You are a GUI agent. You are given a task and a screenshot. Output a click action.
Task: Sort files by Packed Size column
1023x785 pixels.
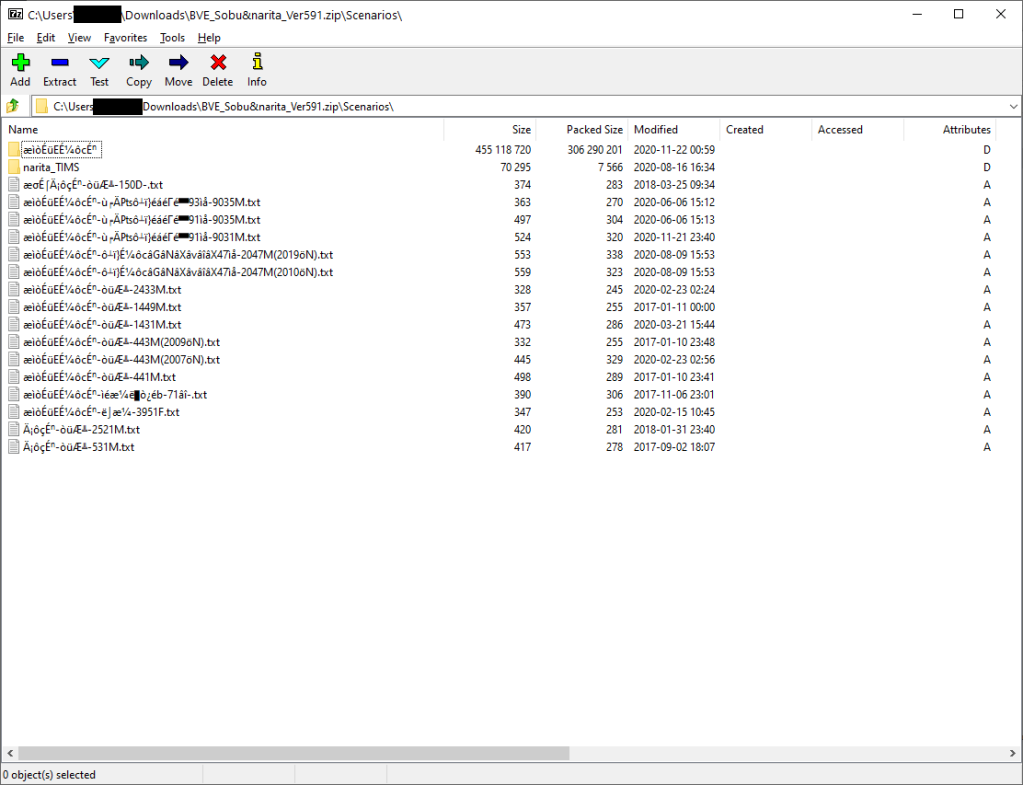tap(594, 130)
